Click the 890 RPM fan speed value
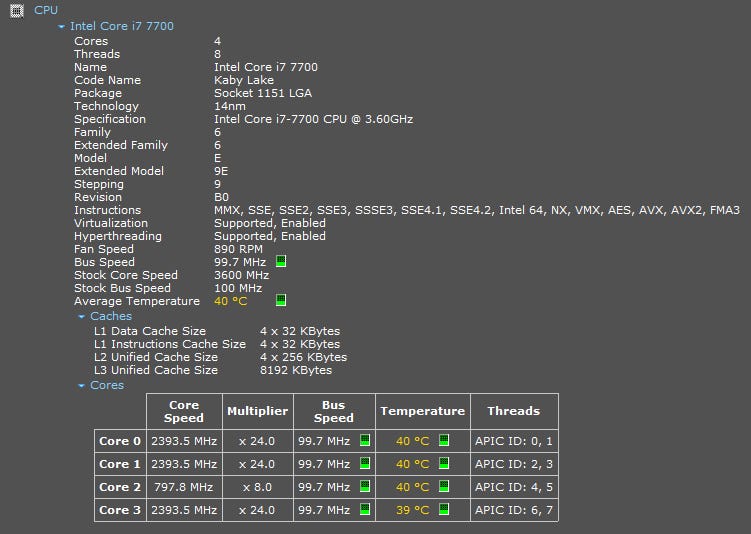Image resolution: width=751 pixels, height=534 pixels. (238, 249)
